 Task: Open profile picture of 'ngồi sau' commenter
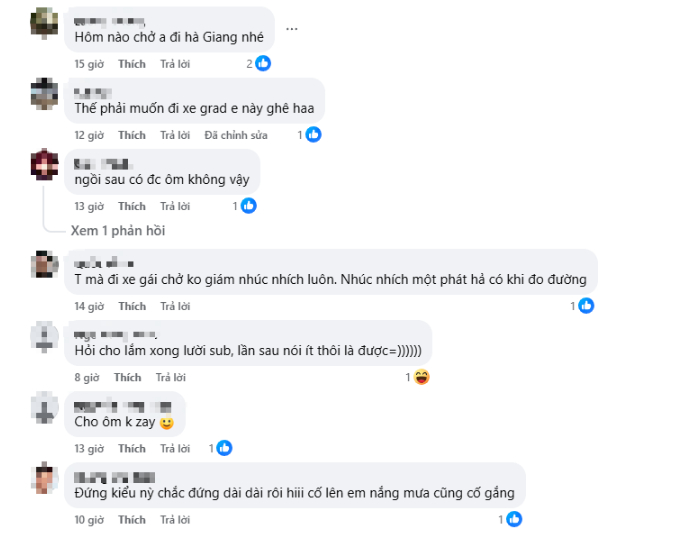45,163
